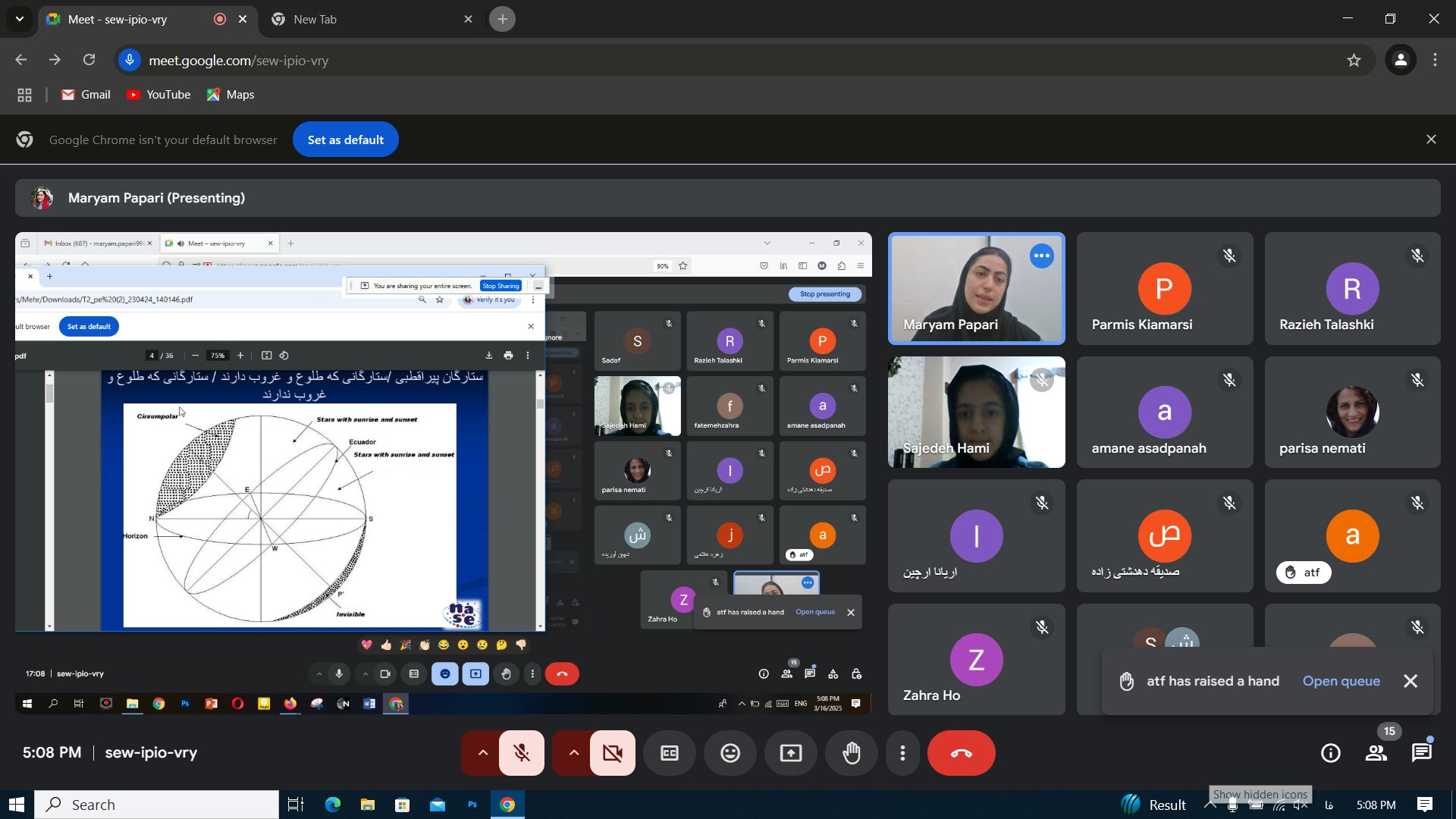Viewport: 1456px width, 819px height.
Task: Open Chrome three-dot menu
Action: 1435,61
